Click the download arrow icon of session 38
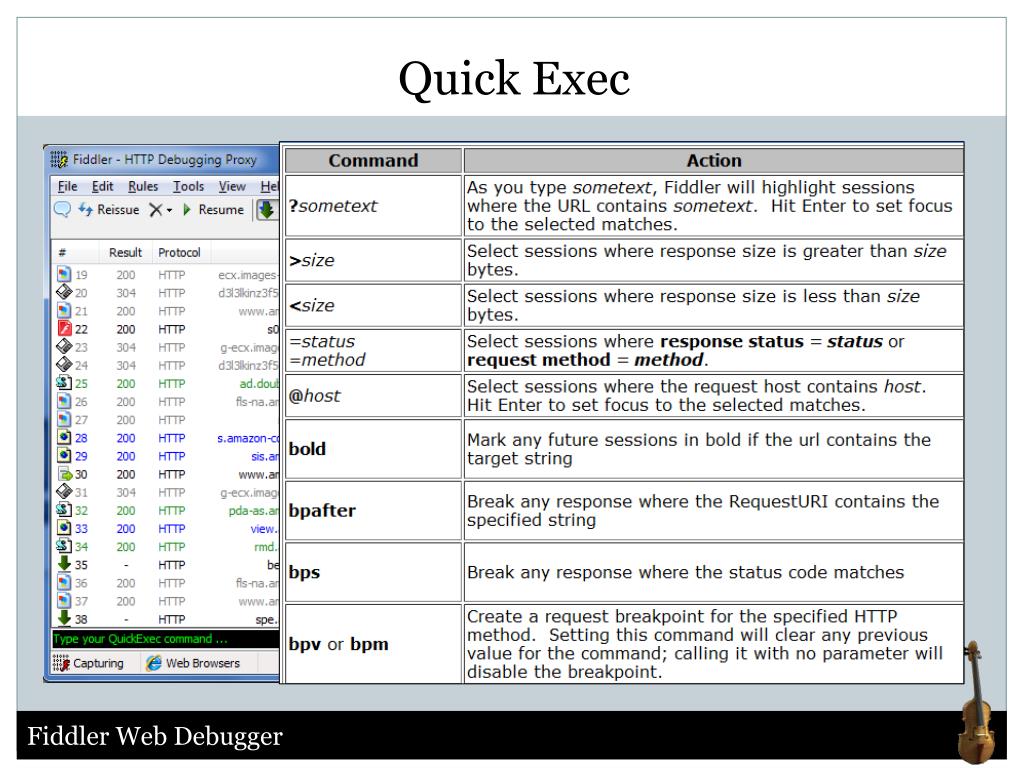This screenshot has width=1024, height=768. (63, 617)
